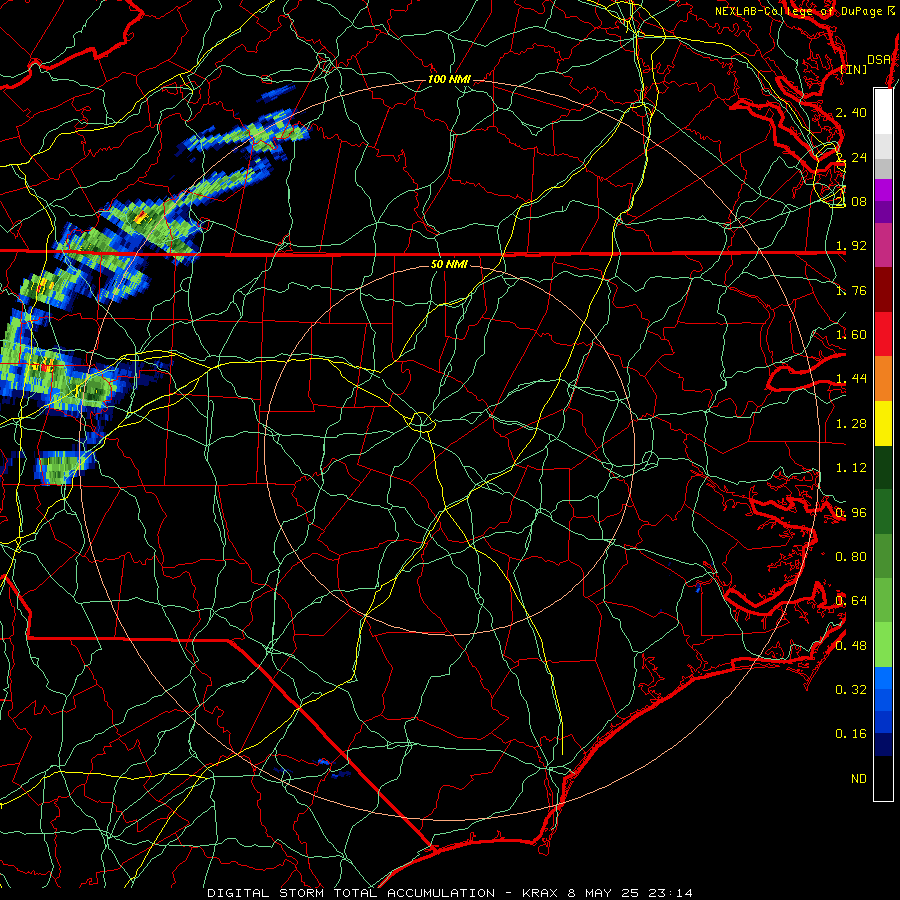Click the DSA product label
900x900 pixels.
[x=879, y=60]
